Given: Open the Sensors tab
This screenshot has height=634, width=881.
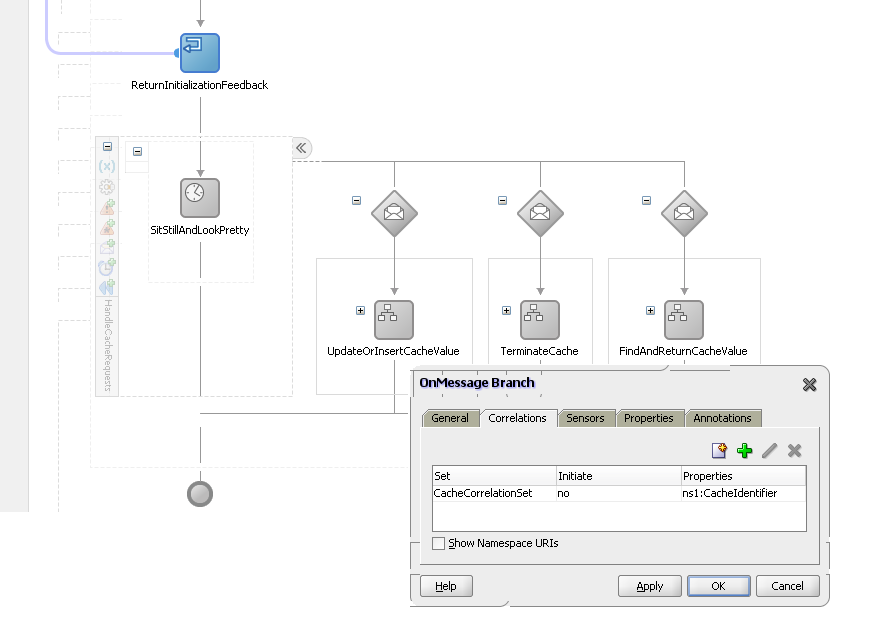Looking at the screenshot, I should coord(585,418).
